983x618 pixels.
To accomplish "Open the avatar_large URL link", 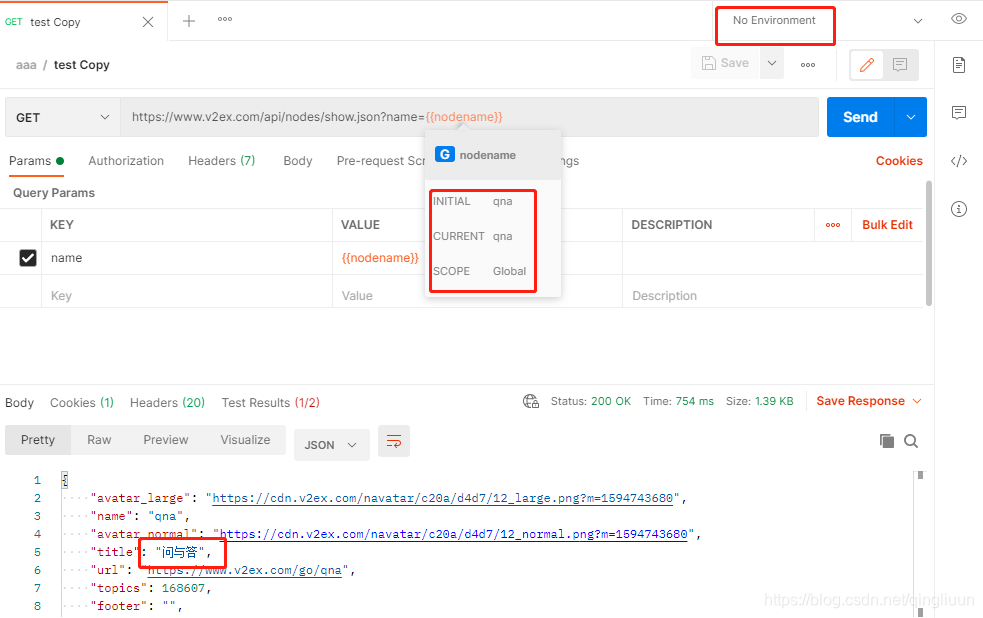I will [443, 498].
